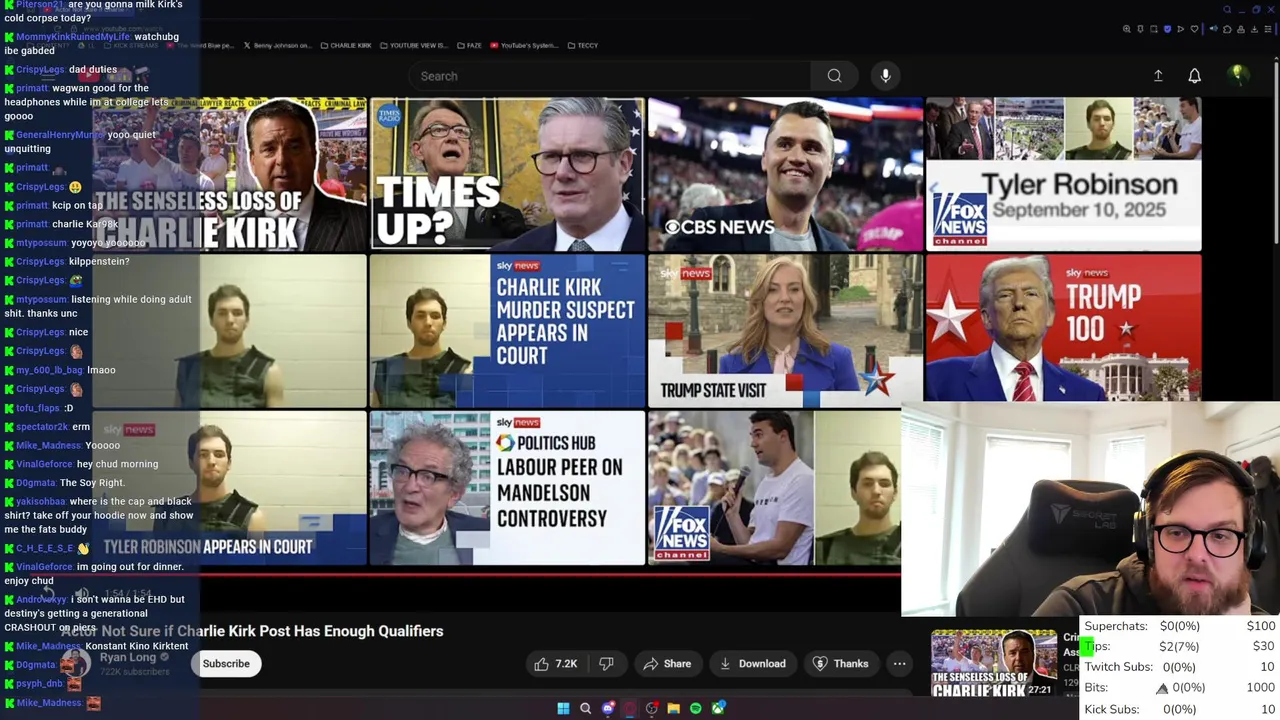The image size is (1280, 720).
Task: Dislike the video with thumbs down
Action: click(606, 664)
